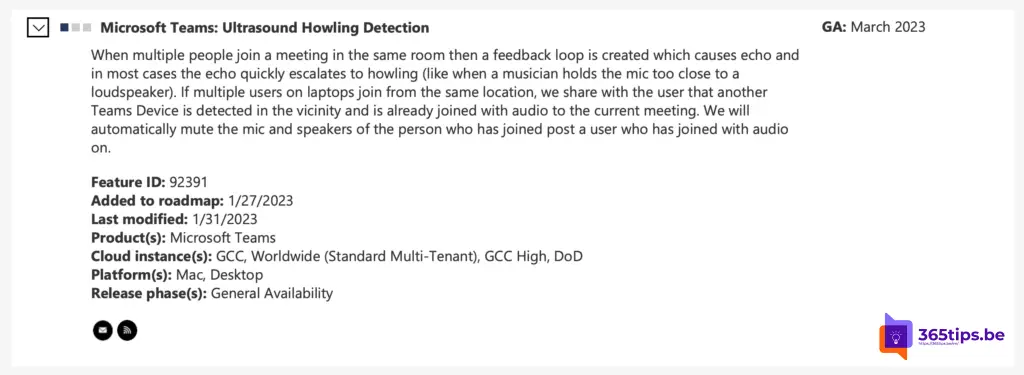Click the feature description paragraph text
Image resolution: width=1024 pixels, height=375 pixels.
point(445,101)
